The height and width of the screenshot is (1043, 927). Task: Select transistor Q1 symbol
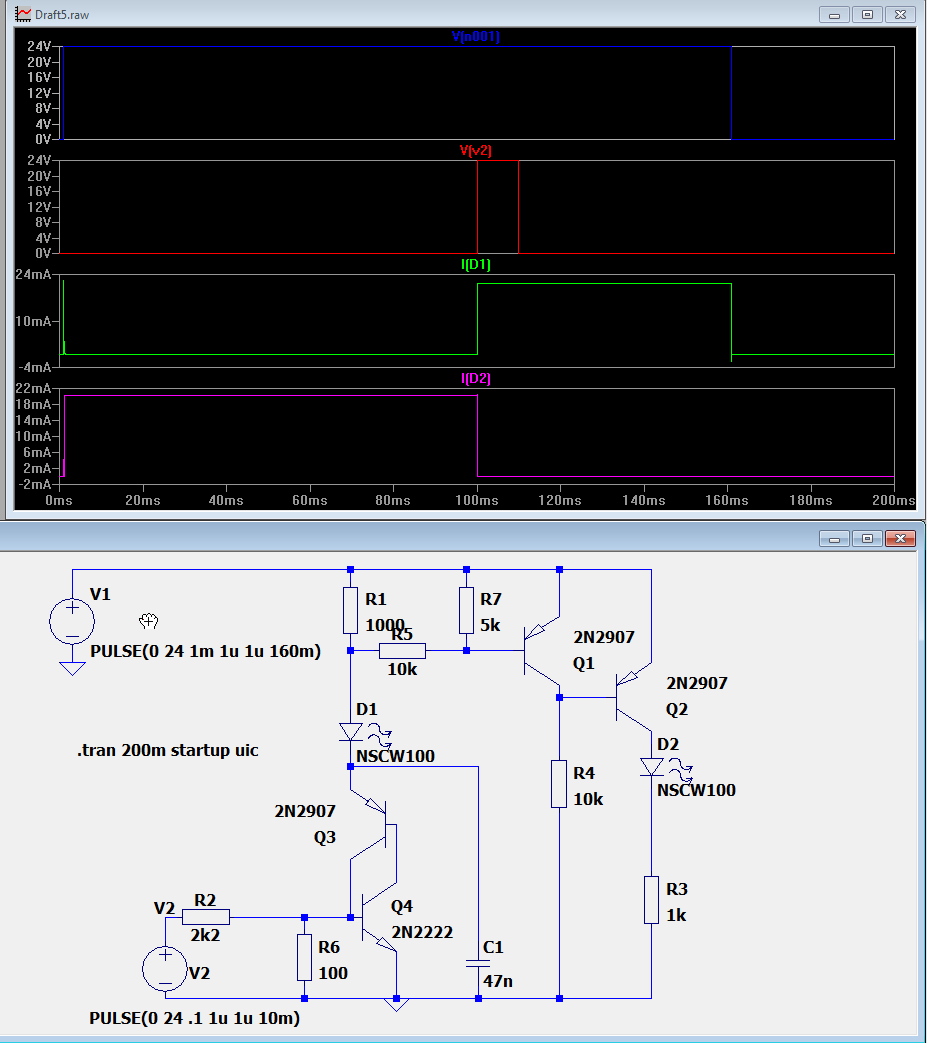point(541,651)
